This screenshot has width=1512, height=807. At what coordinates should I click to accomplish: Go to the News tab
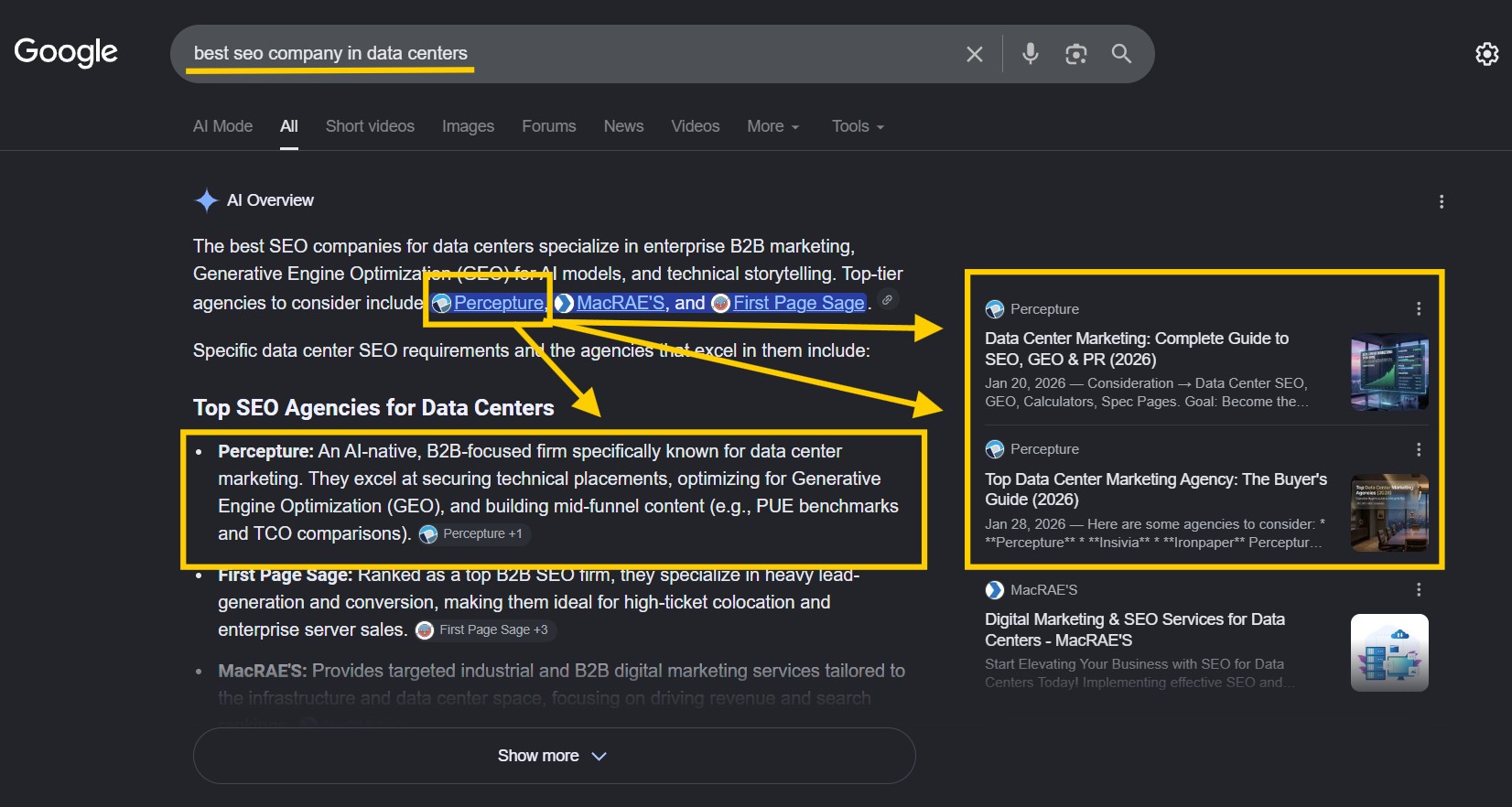(623, 126)
